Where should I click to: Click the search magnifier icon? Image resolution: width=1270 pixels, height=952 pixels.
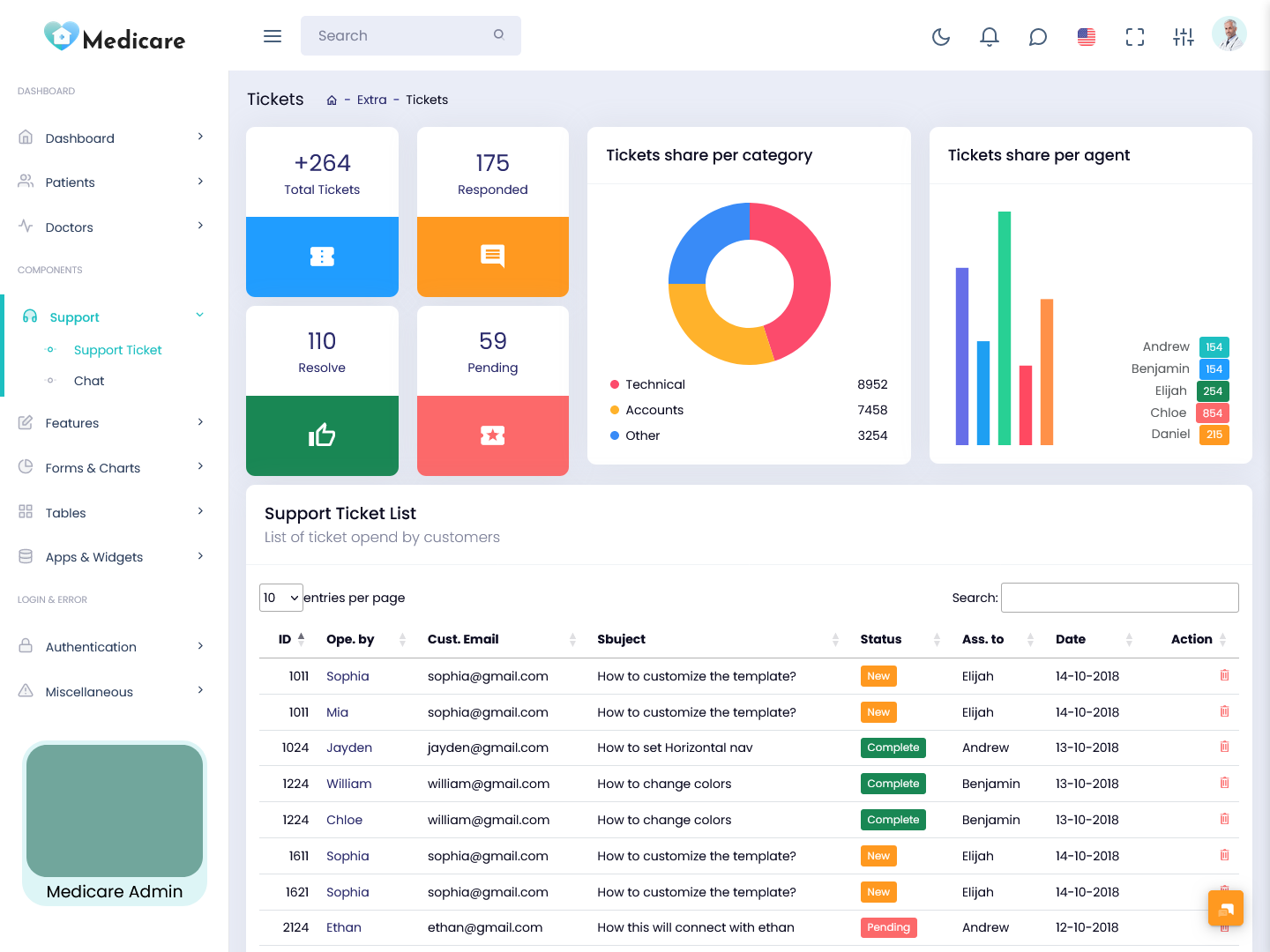(499, 35)
